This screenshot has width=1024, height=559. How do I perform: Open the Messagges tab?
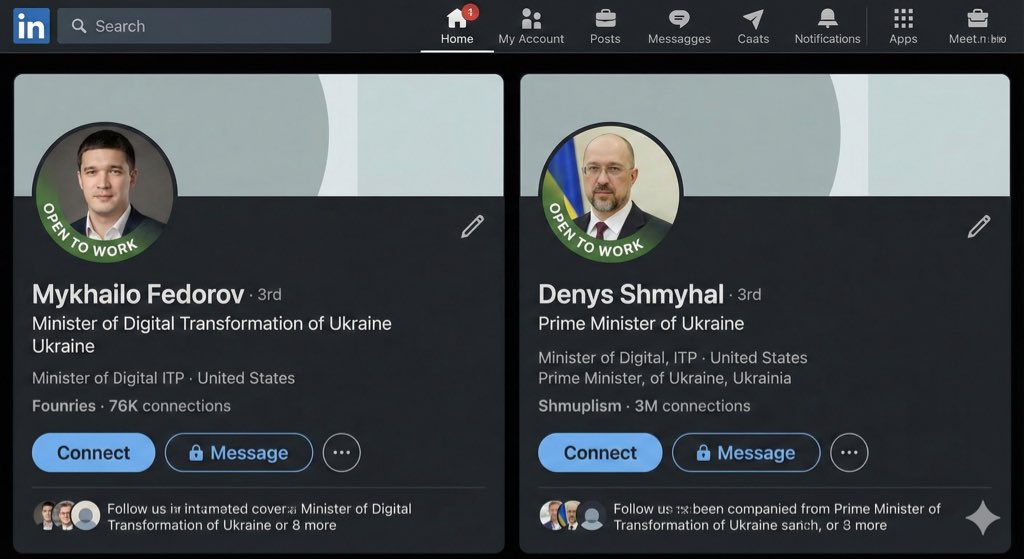(x=679, y=26)
